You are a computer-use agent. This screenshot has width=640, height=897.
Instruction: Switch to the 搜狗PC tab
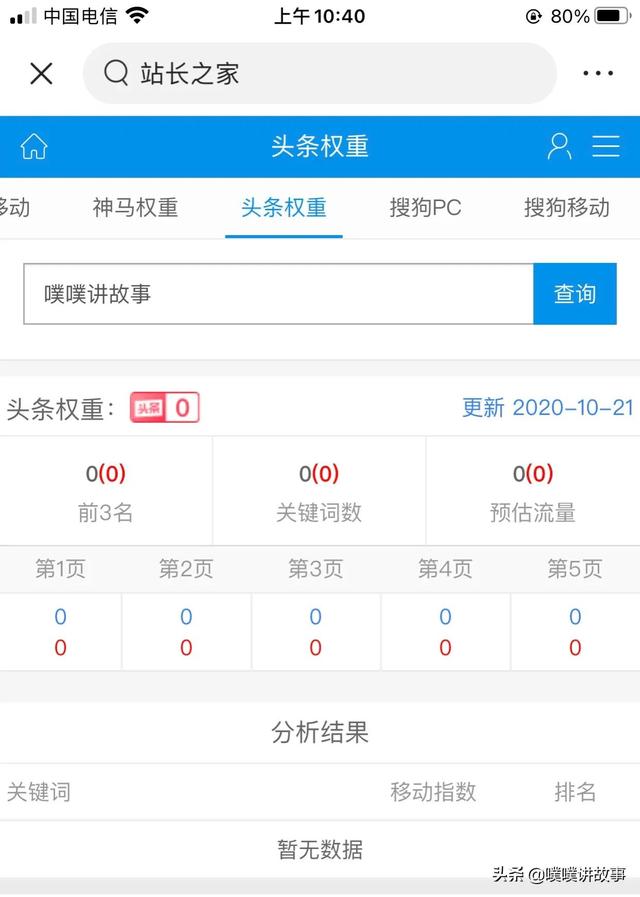(425, 208)
